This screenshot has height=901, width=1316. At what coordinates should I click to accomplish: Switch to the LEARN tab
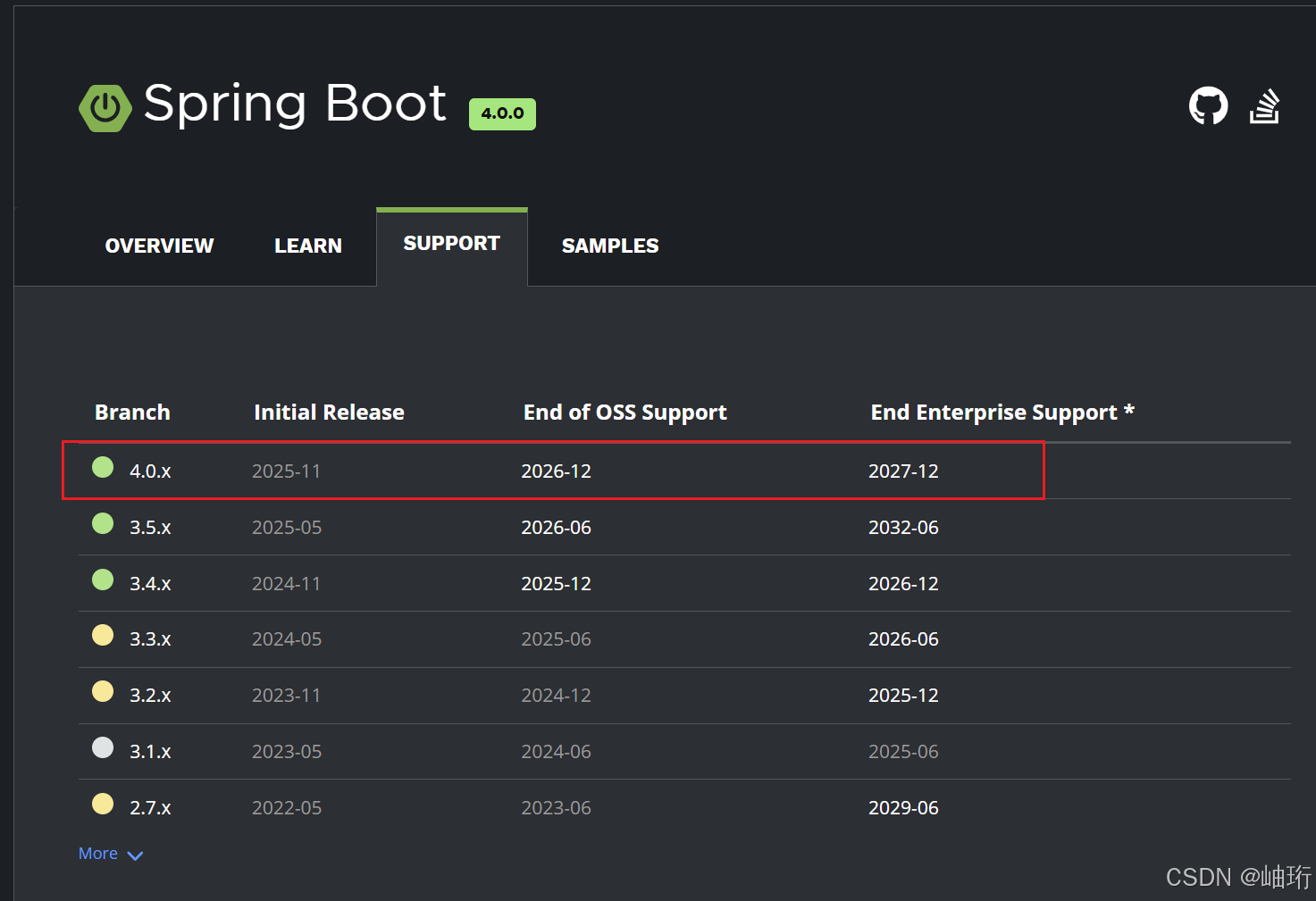tap(308, 246)
